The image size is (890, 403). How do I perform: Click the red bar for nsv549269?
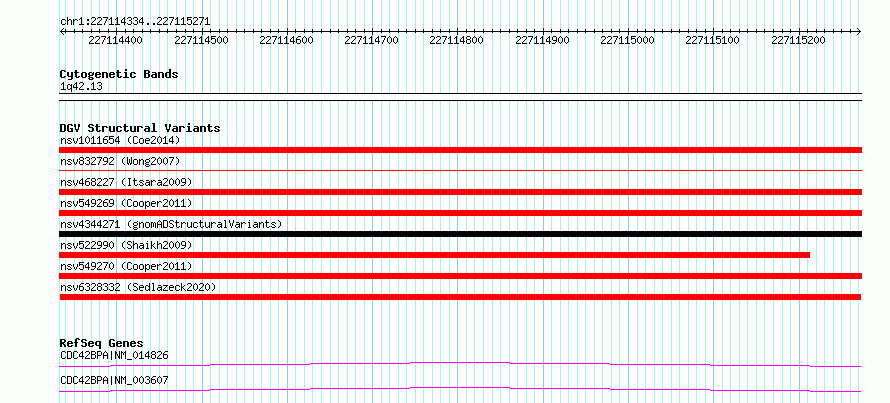[x=460, y=213]
